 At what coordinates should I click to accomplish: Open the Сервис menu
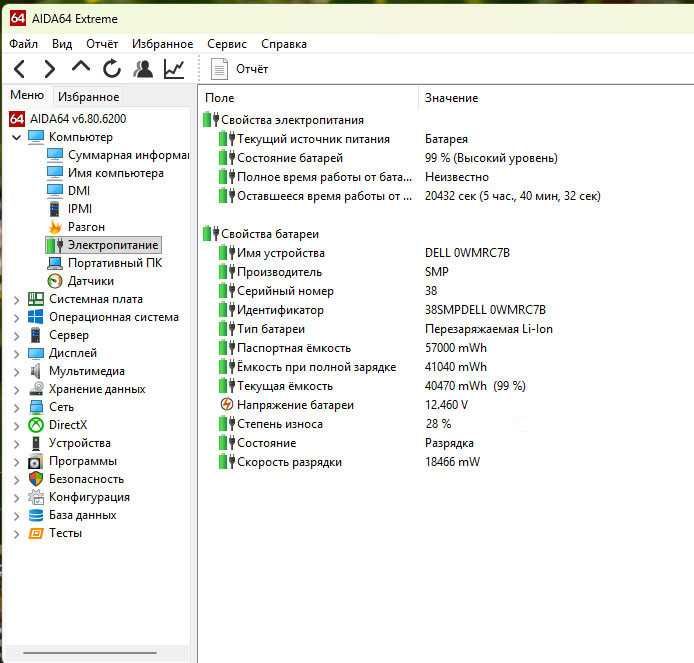227,44
